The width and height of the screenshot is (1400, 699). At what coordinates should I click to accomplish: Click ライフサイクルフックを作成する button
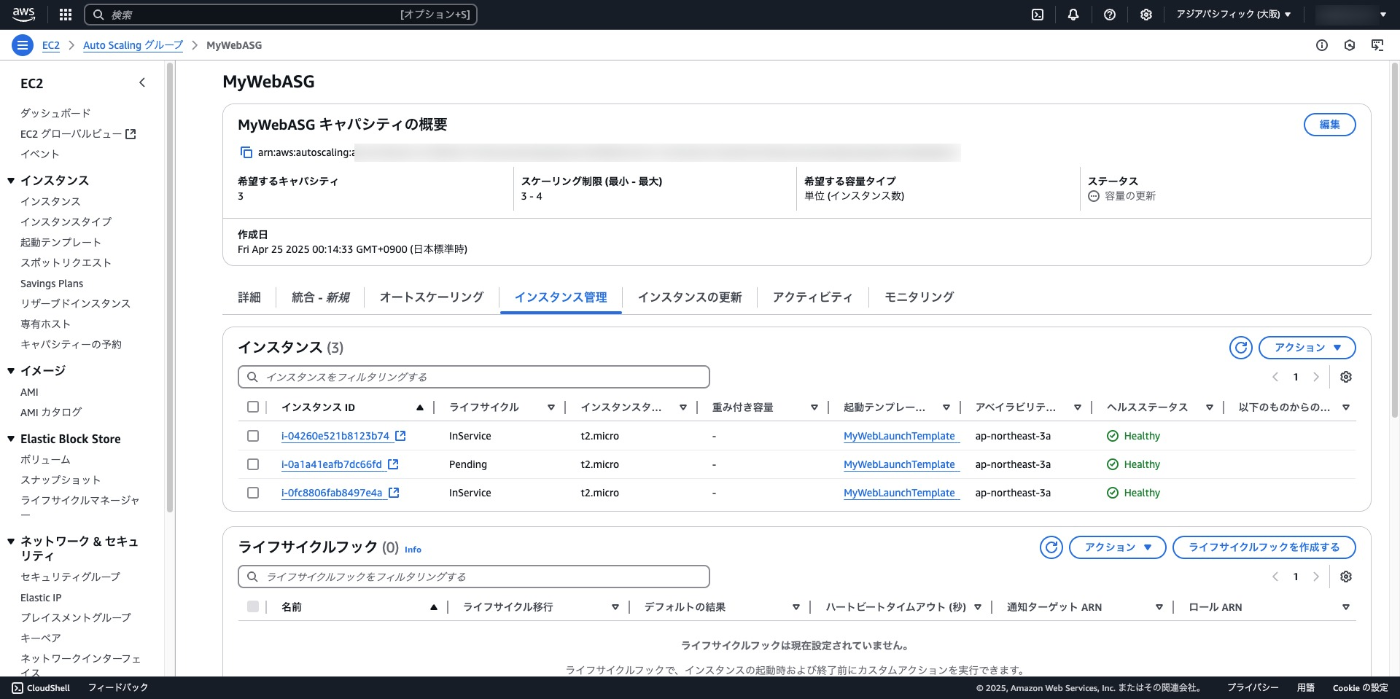(1264, 547)
